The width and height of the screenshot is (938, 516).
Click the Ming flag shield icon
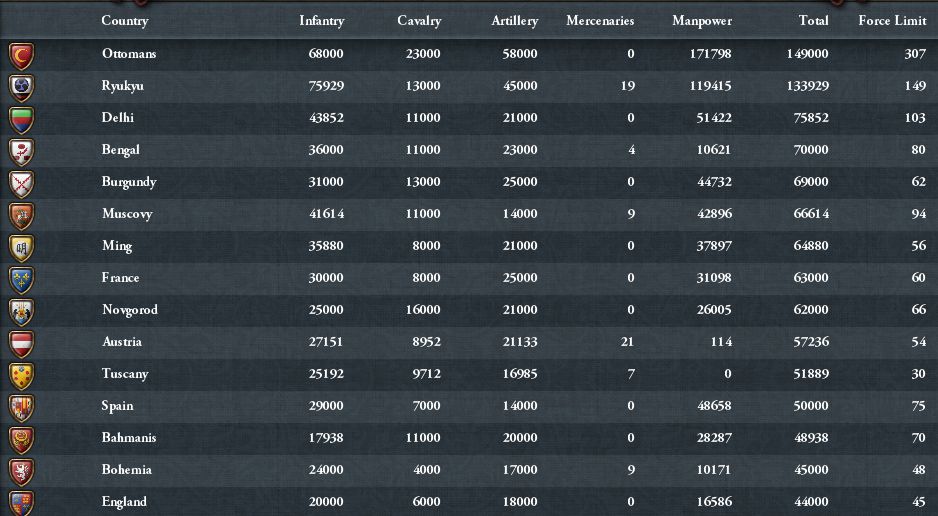pyautogui.click(x=21, y=247)
